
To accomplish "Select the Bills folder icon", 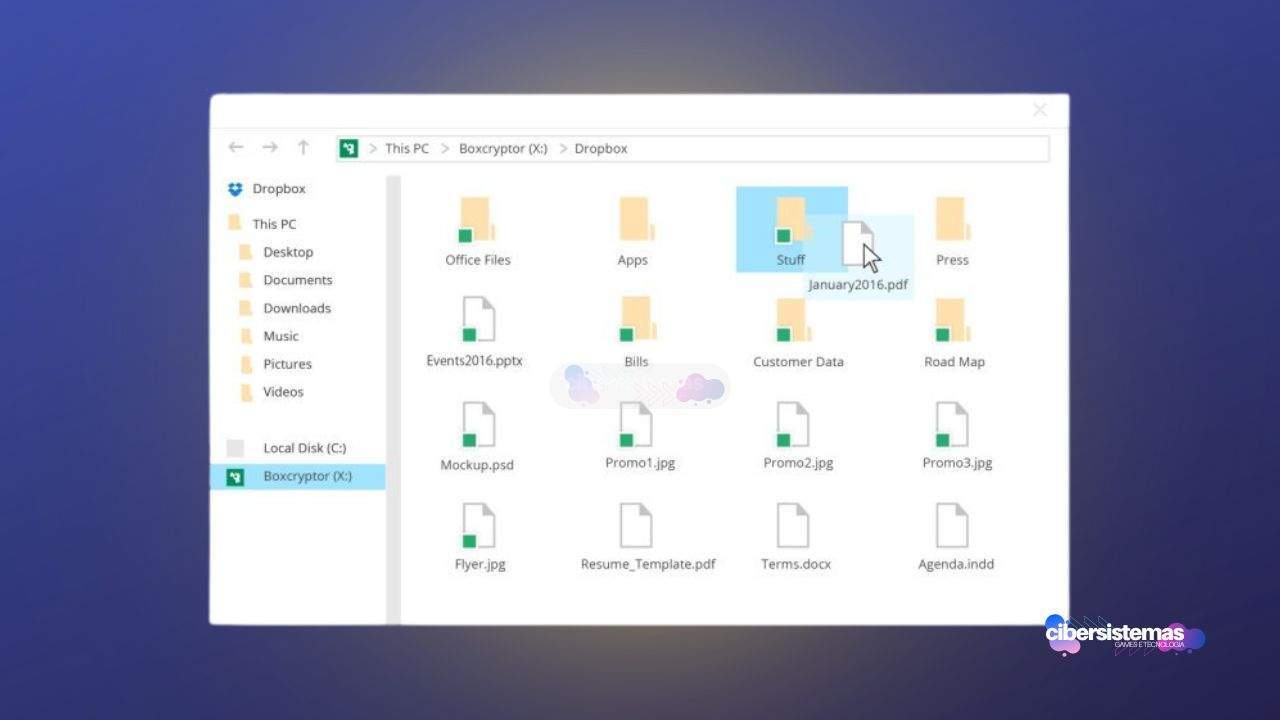I will [x=636, y=320].
